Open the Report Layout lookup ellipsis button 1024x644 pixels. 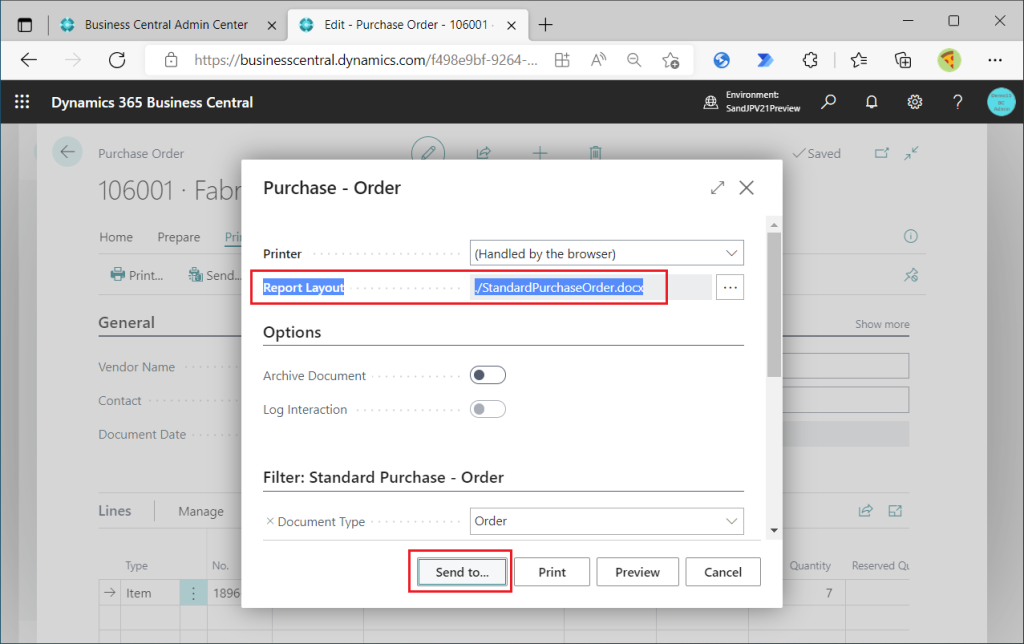click(730, 287)
